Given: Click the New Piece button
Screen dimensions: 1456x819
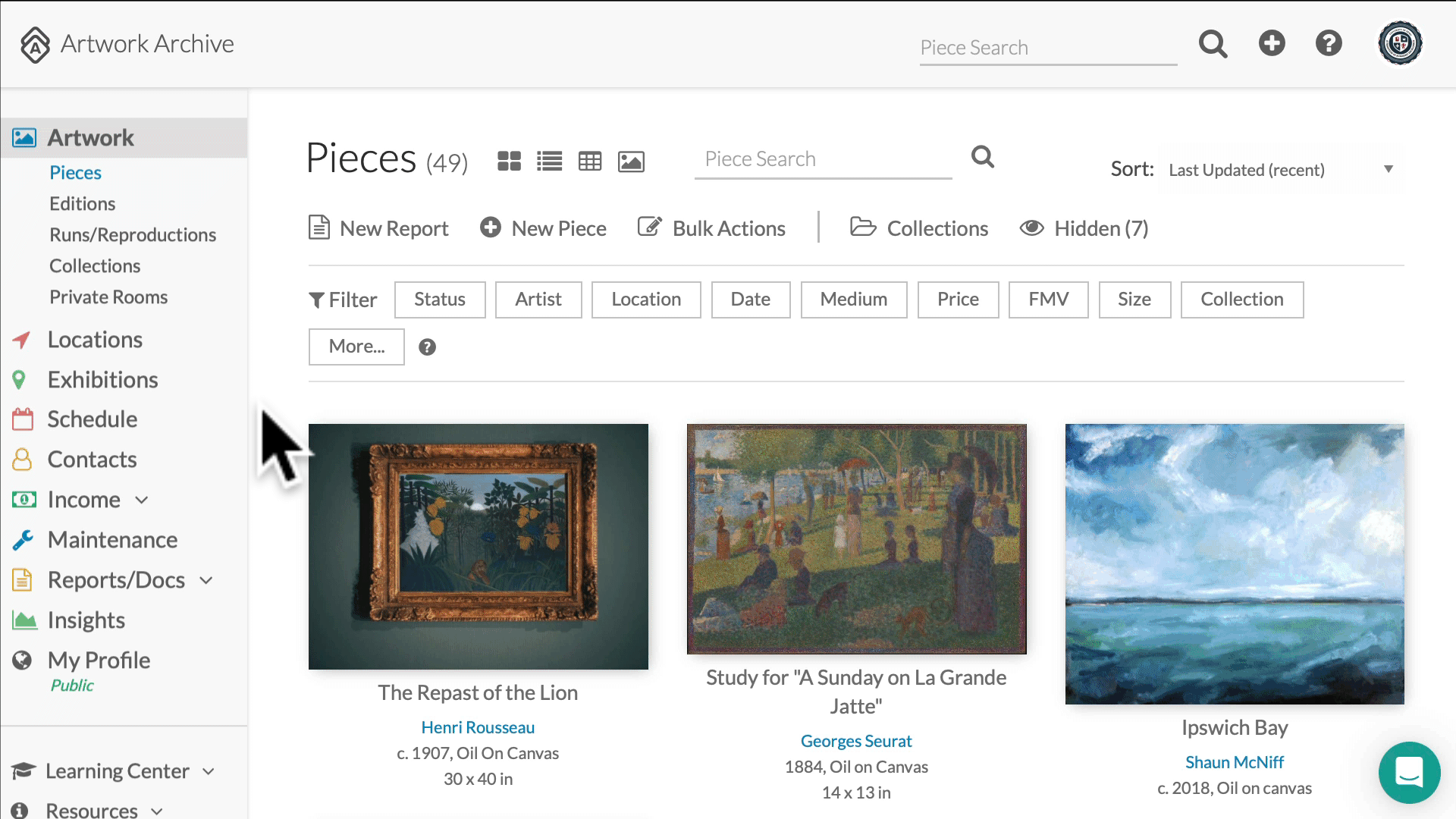Looking at the screenshot, I should (543, 228).
